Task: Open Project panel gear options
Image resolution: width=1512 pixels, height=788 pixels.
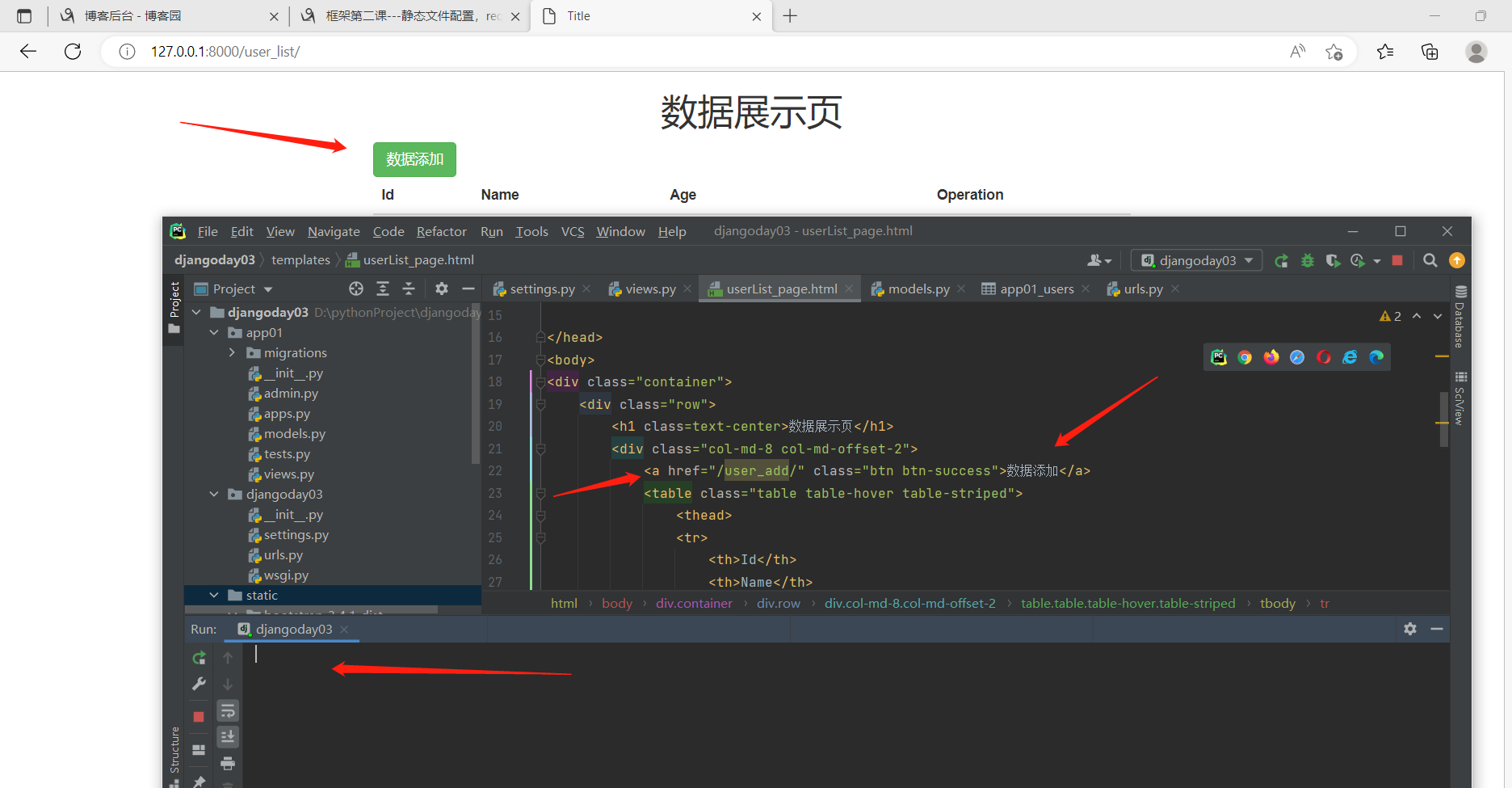Action: pos(442,289)
